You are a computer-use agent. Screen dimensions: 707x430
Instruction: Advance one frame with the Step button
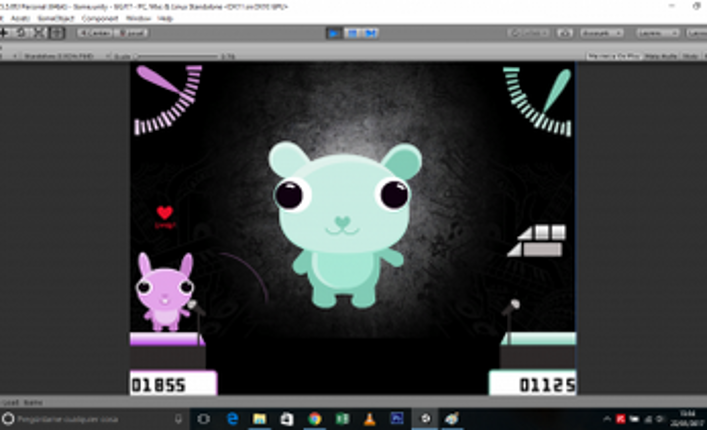pyautogui.click(x=370, y=33)
